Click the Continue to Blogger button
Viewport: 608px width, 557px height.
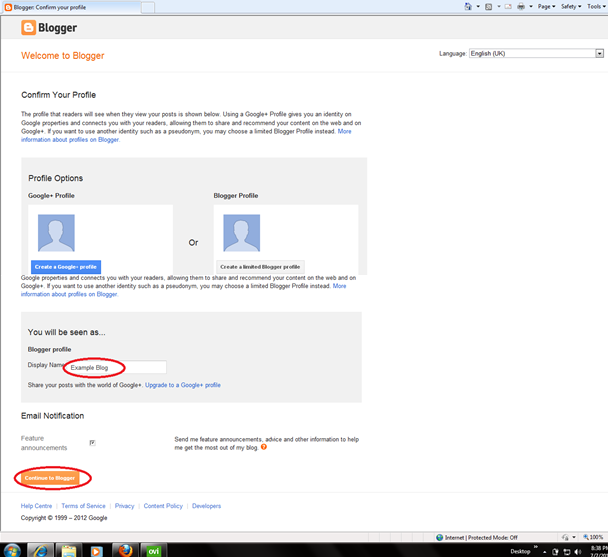50,478
